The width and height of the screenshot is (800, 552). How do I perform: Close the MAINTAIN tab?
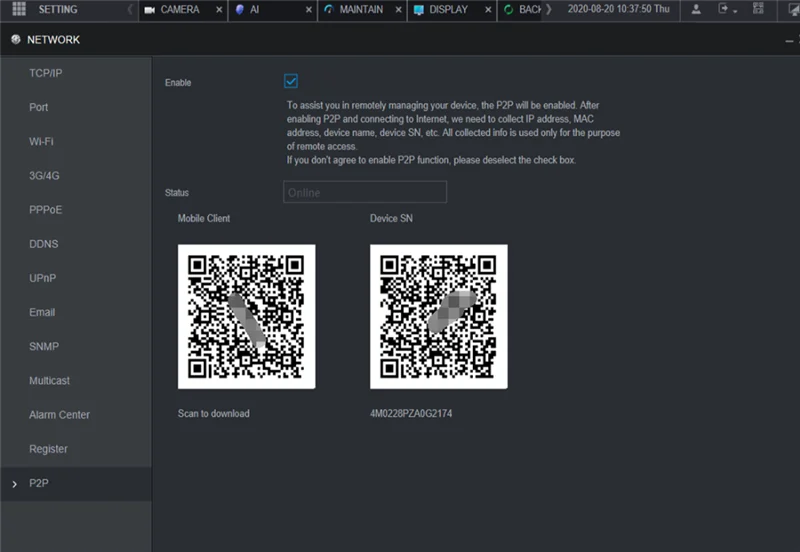click(398, 10)
